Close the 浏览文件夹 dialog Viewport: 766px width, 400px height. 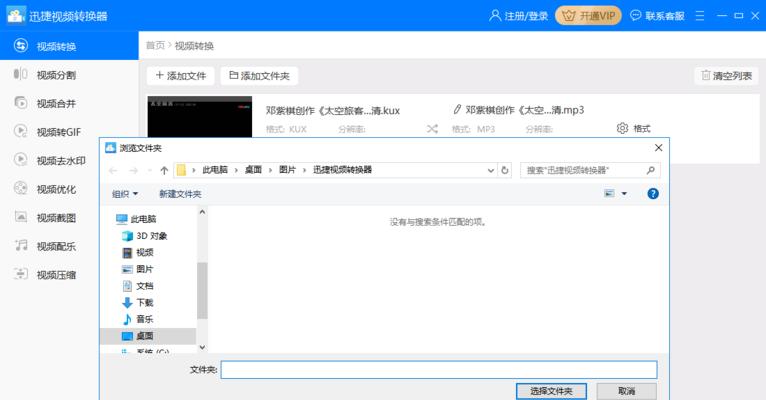pos(659,147)
